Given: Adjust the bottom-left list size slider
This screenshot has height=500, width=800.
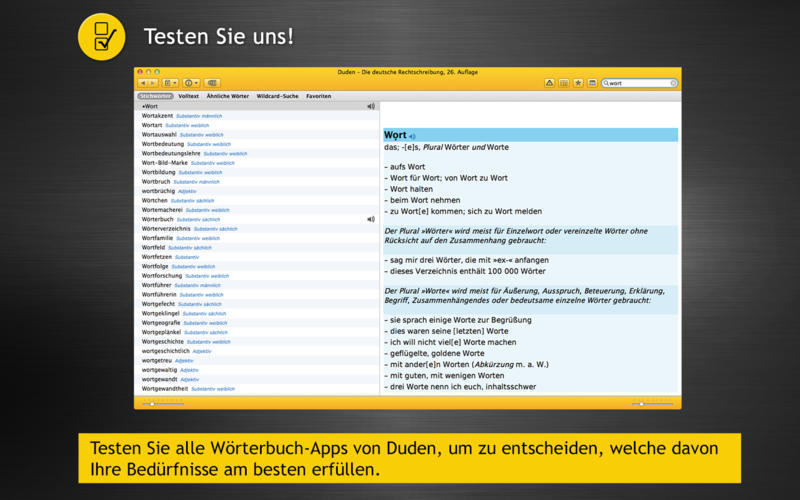Looking at the screenshot, I should [x=163, y=404].
